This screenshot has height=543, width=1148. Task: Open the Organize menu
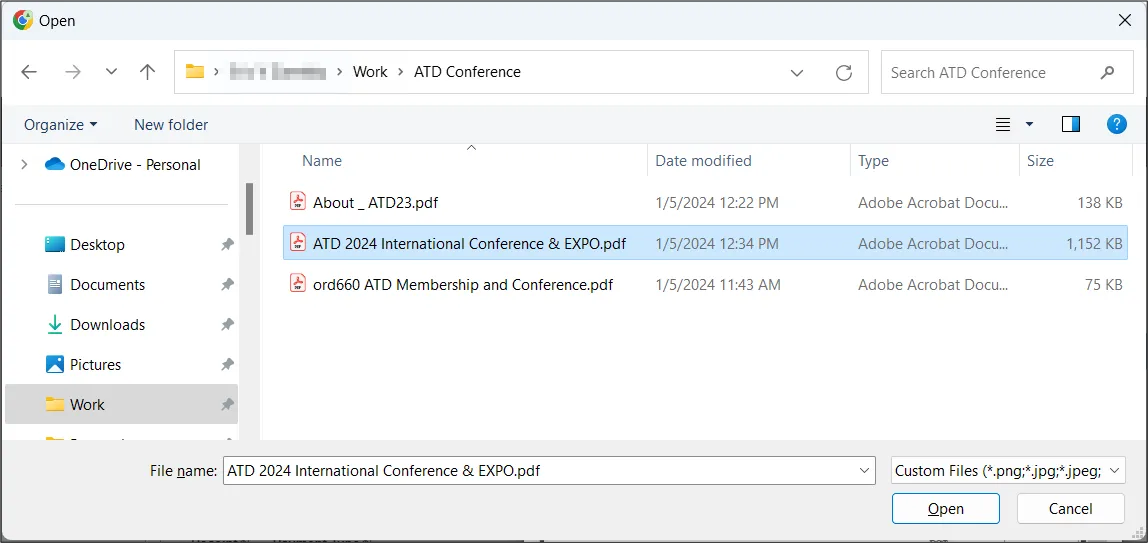coord(61,125)
